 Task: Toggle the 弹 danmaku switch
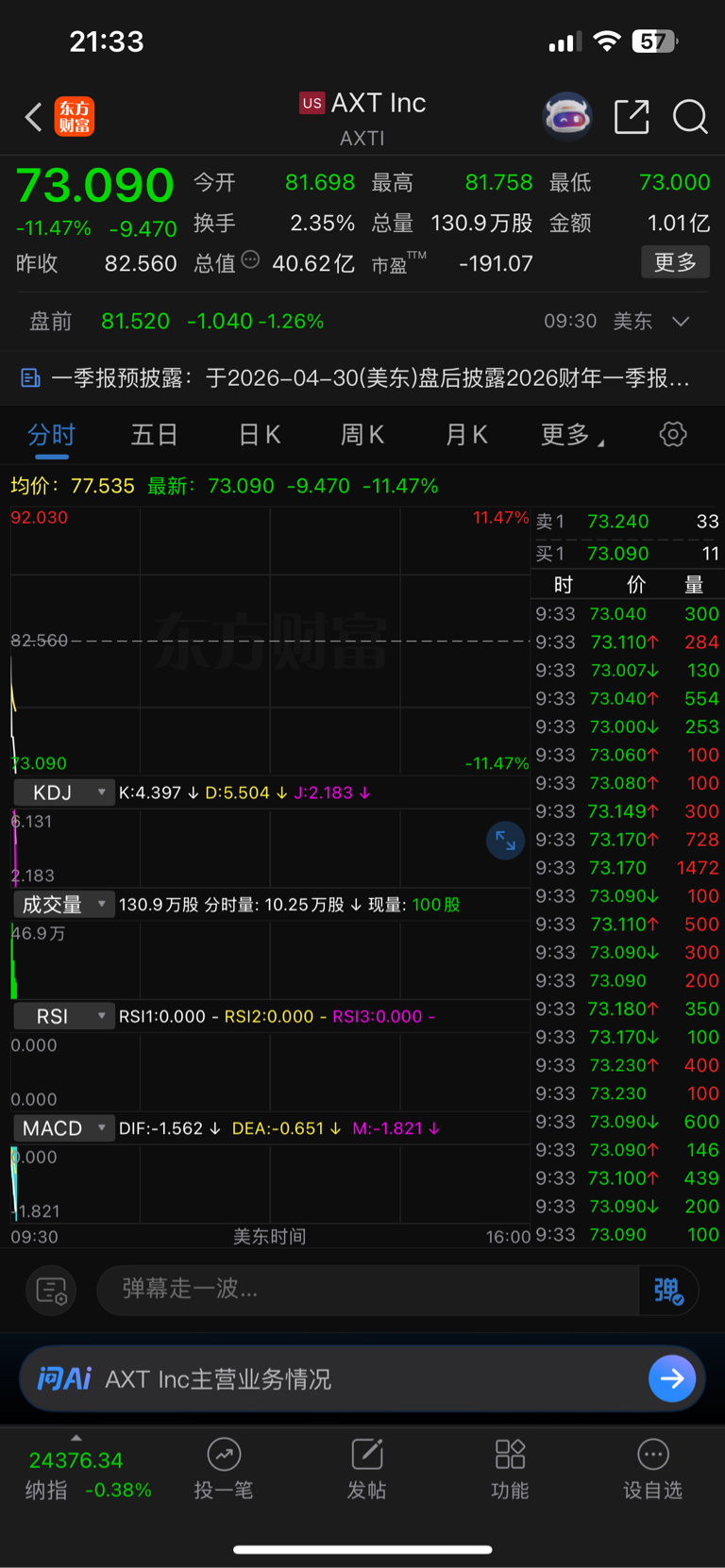click(x=668, y=1290)
